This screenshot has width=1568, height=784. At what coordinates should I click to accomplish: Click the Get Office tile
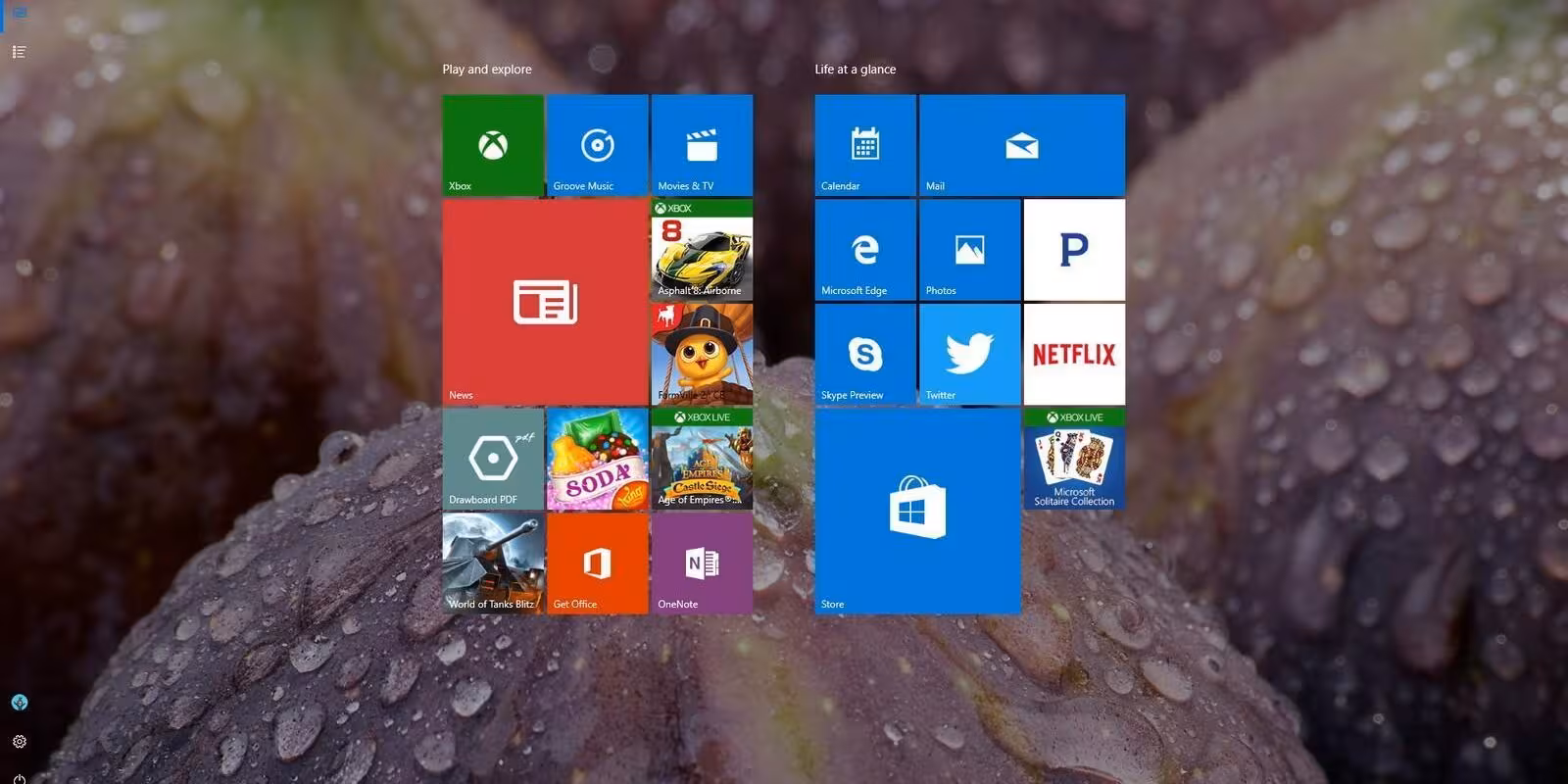[x=598, y=563]
